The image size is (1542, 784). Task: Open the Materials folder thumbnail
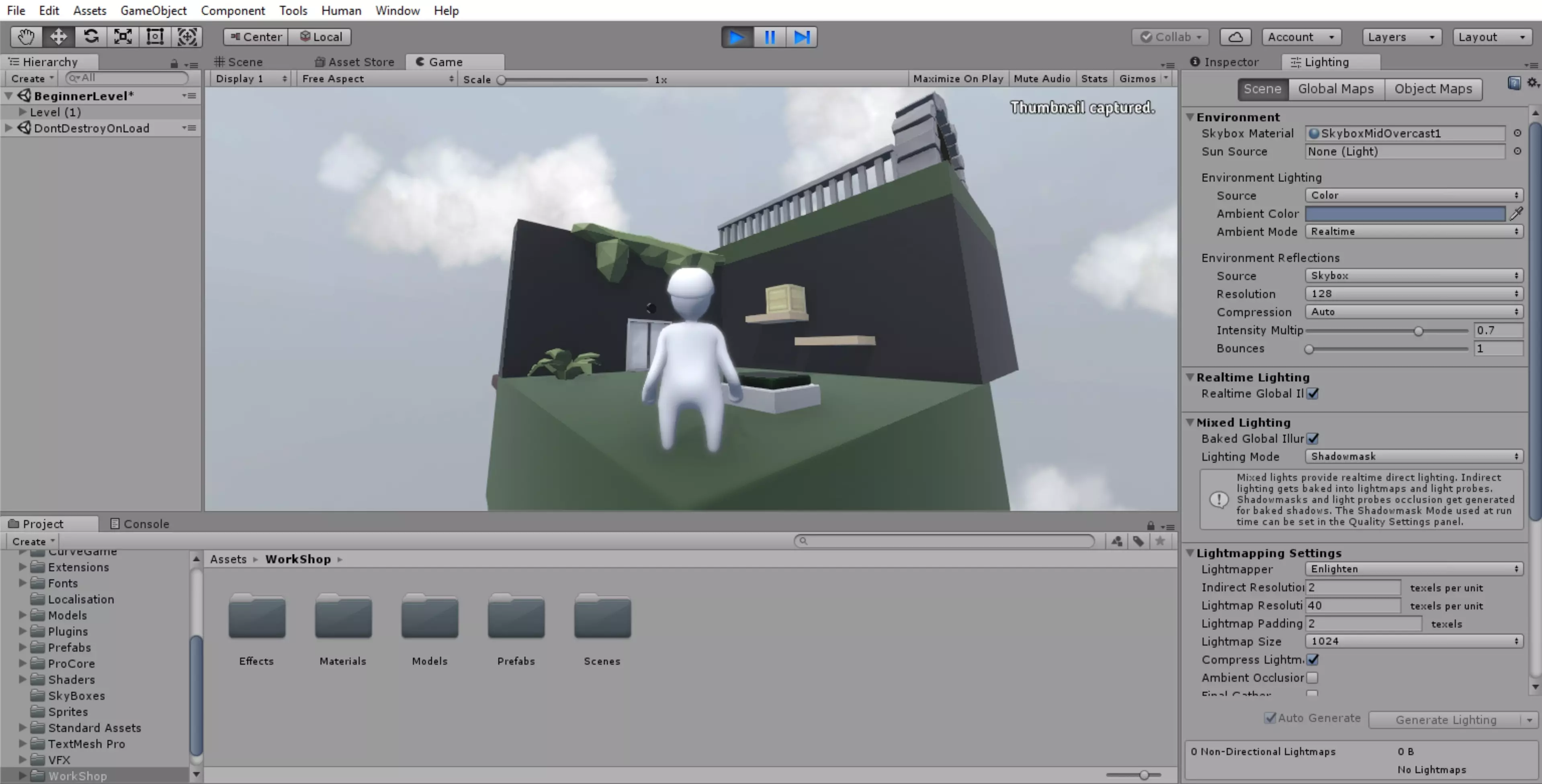pyautogui.click(x=343, y=617)
